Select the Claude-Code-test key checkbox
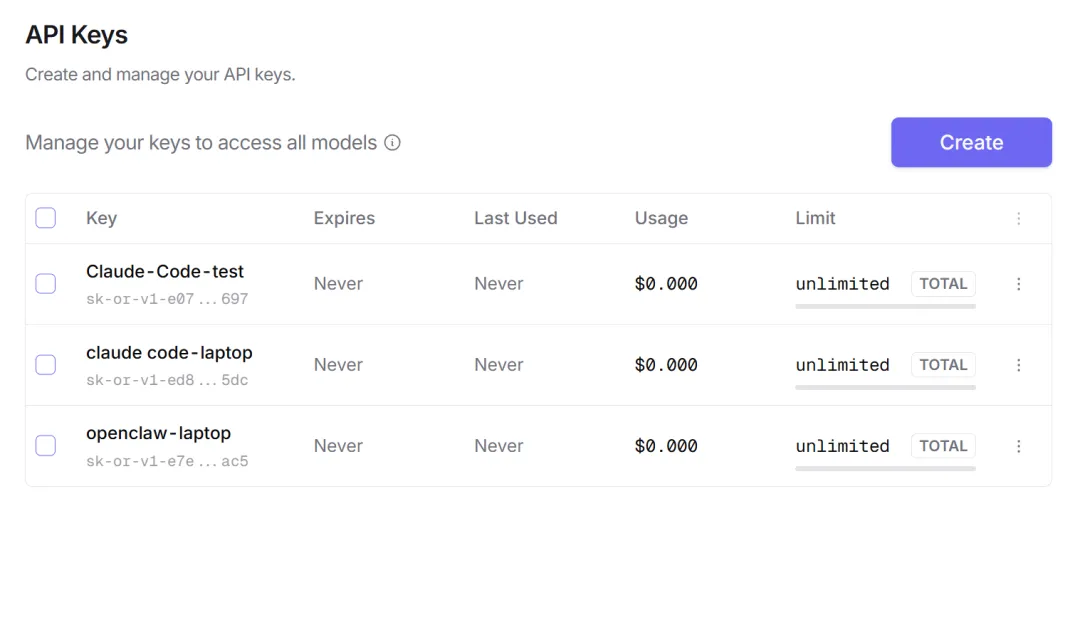Viewport: 1080px width, 622px height. tap(46, 284)
